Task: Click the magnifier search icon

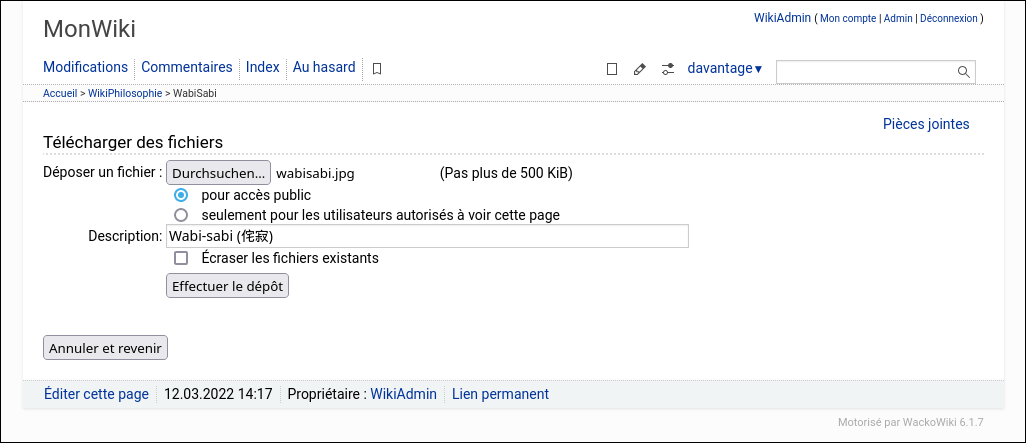Action: coord(963,72)
